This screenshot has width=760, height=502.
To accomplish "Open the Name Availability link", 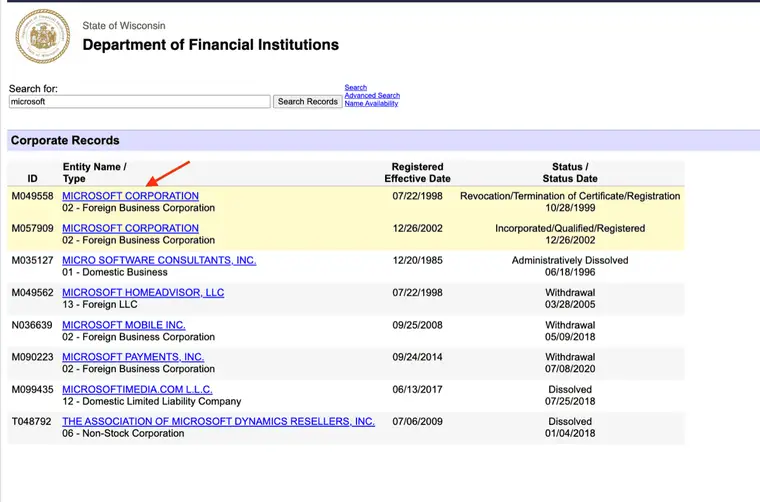I will [371, 103].
